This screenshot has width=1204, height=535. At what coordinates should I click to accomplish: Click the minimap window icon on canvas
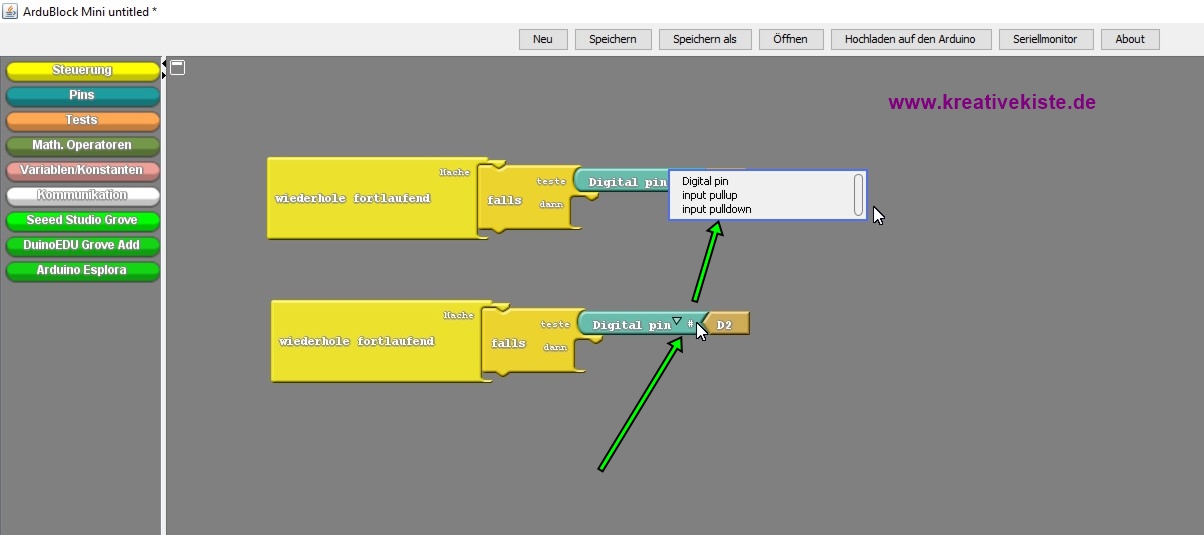click(177, 67)
